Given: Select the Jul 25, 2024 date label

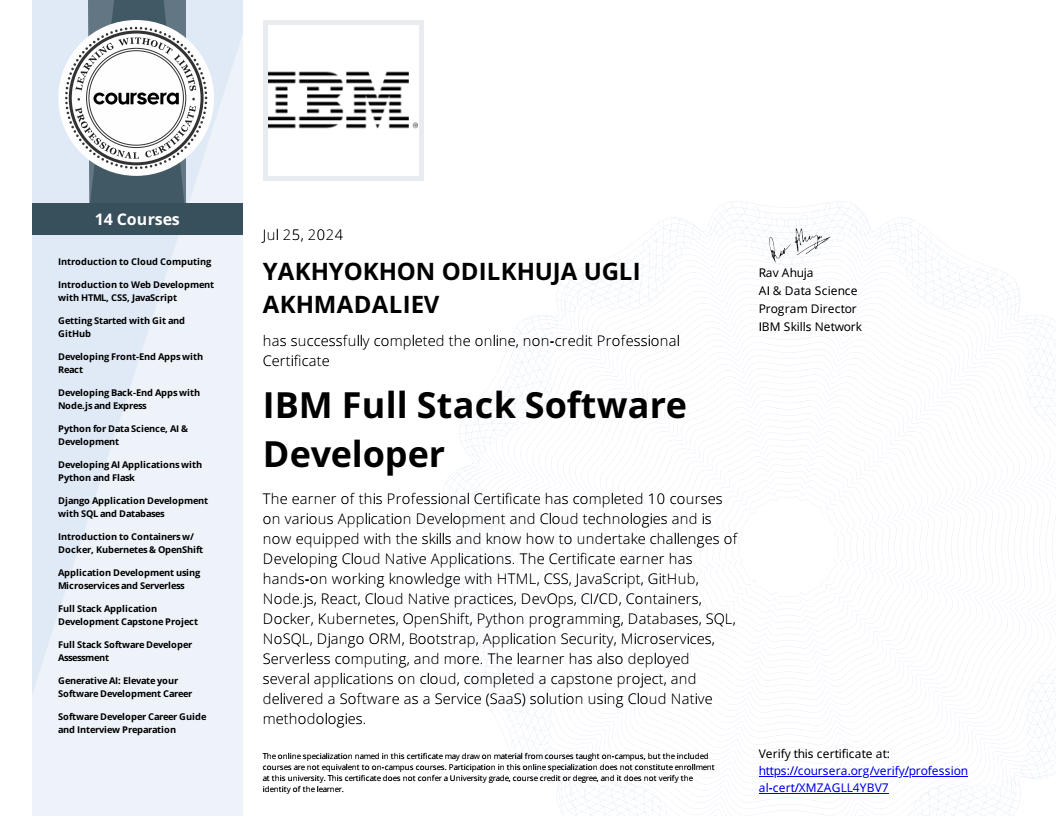Looking at the screenshot, I should tap(302, 235).
